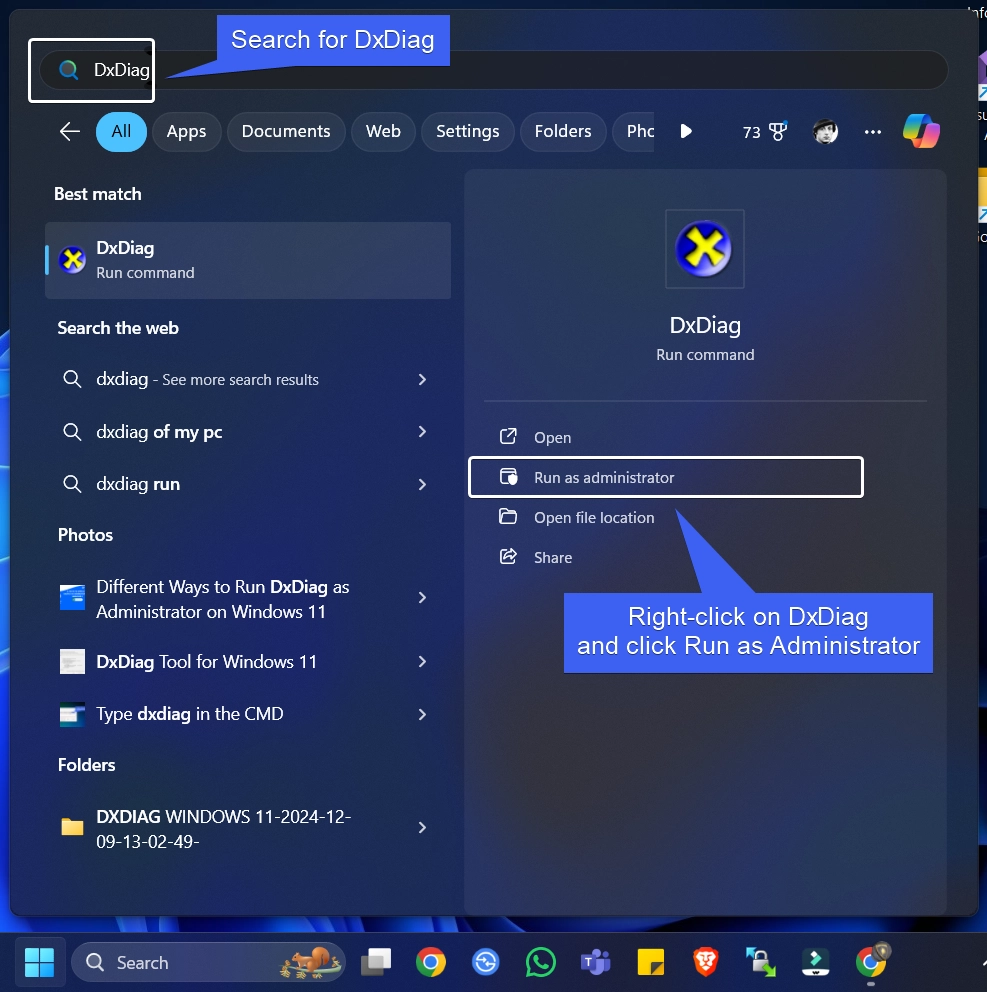Expand 'DxDiag Tool for Windows 11' chevron
Viewport: 987px width, 992px height.
point(422,662)
